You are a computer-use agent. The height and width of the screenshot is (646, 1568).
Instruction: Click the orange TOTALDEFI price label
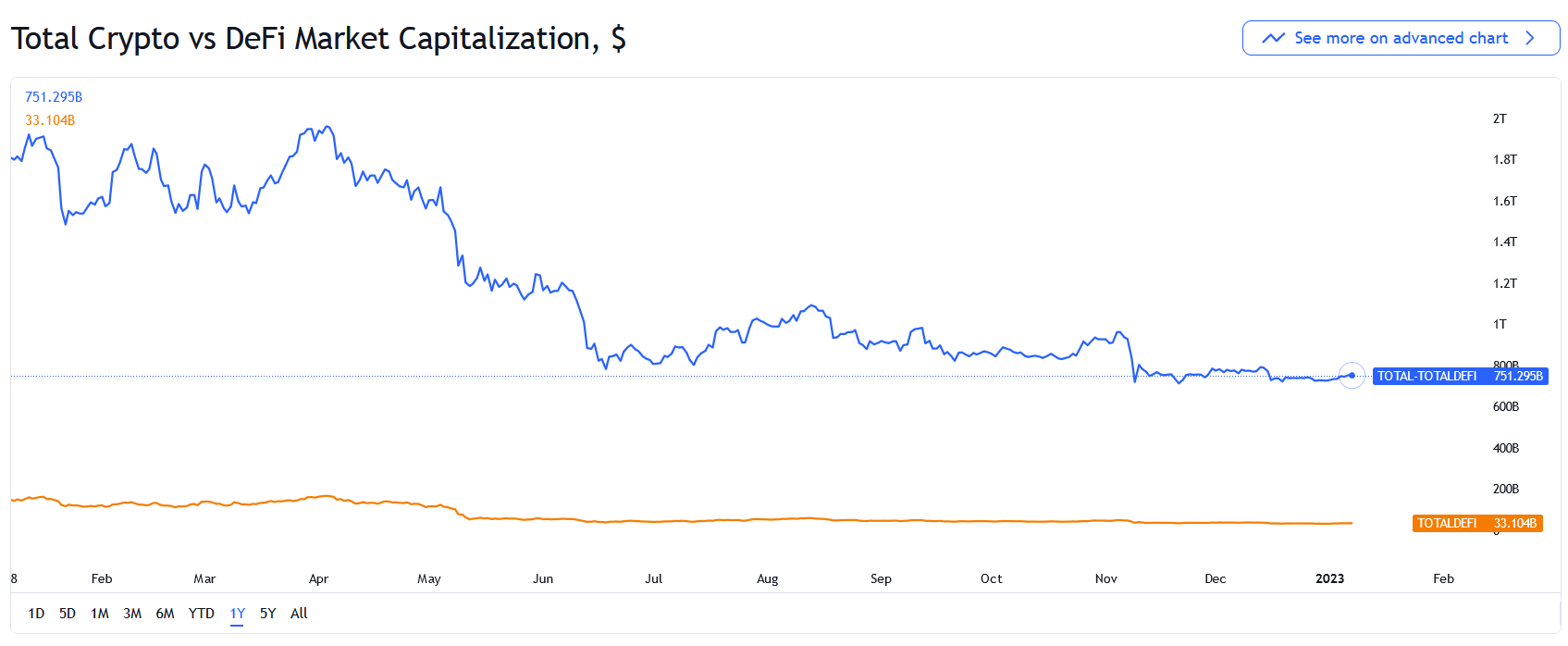pyautogui.click(x=1477, y=524)
